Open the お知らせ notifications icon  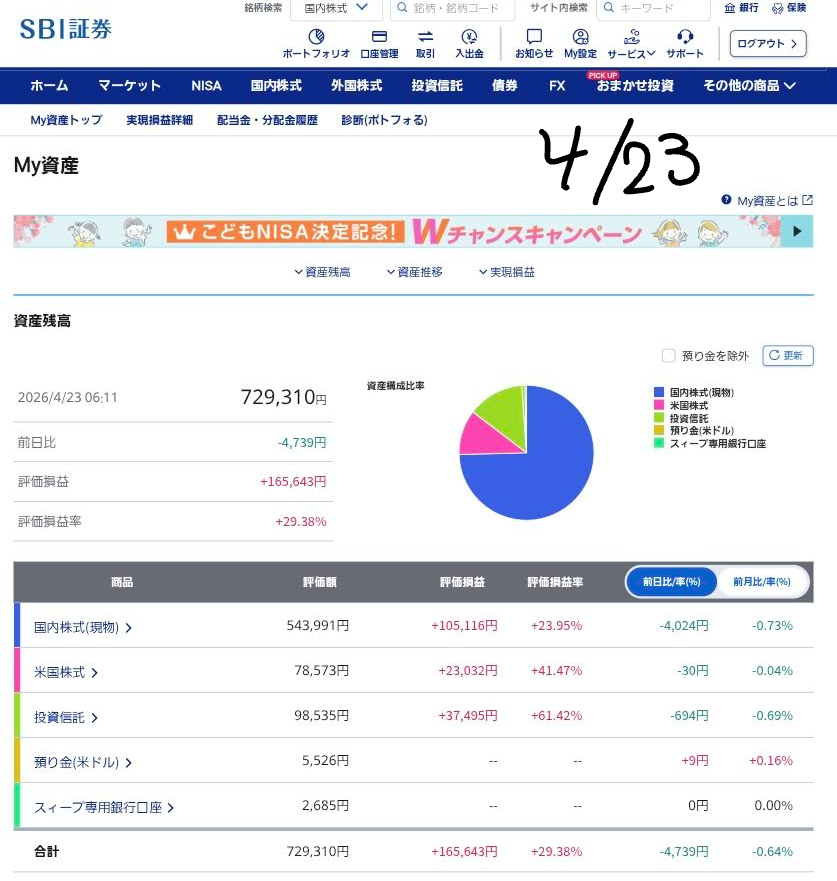point(534,38)
